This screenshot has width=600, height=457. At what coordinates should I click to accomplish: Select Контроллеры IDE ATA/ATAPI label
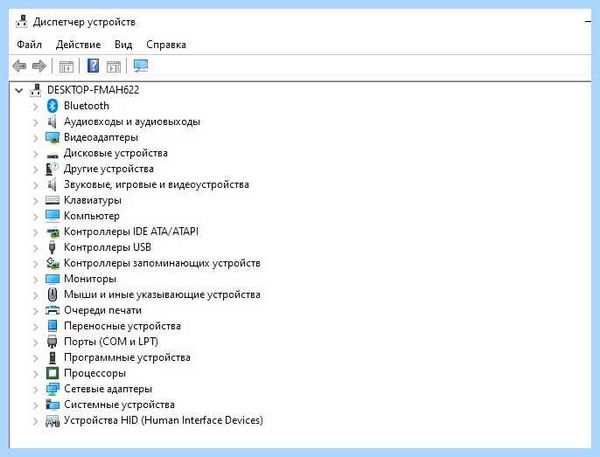(131, 232)
